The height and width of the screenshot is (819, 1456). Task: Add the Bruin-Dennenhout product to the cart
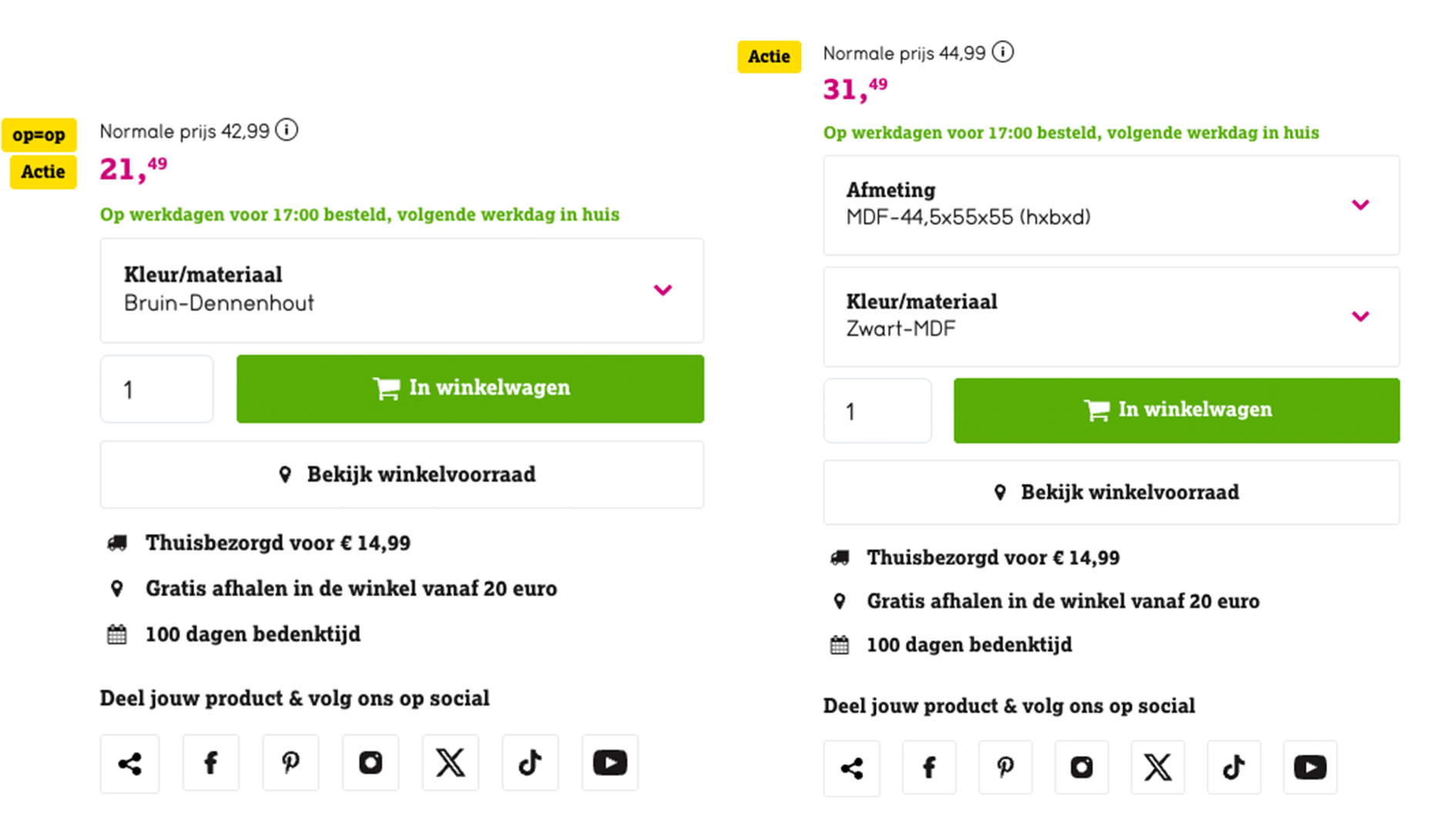(x=470, y=388)
